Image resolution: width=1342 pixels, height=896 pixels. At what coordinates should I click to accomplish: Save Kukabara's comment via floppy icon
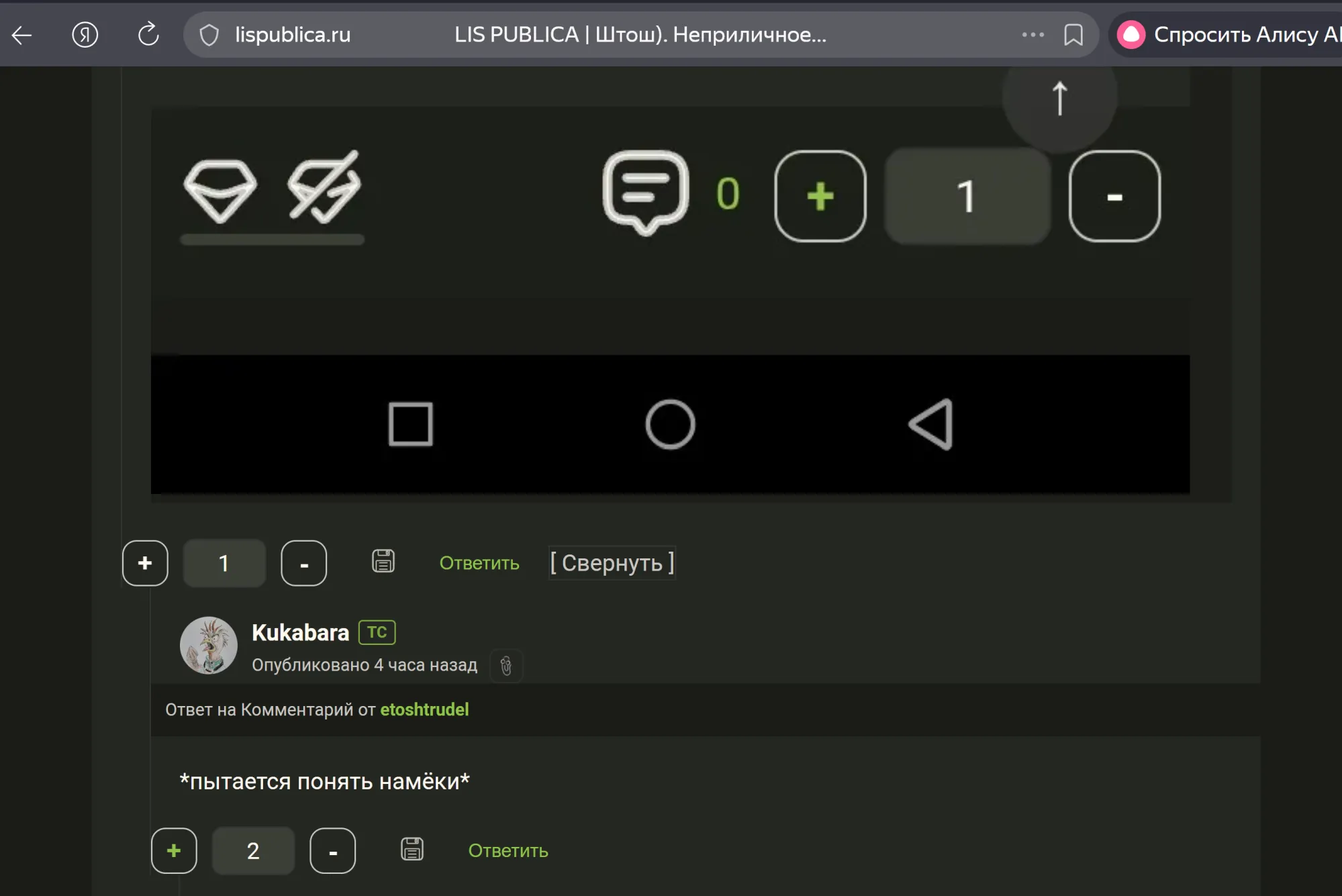[412, 850]
